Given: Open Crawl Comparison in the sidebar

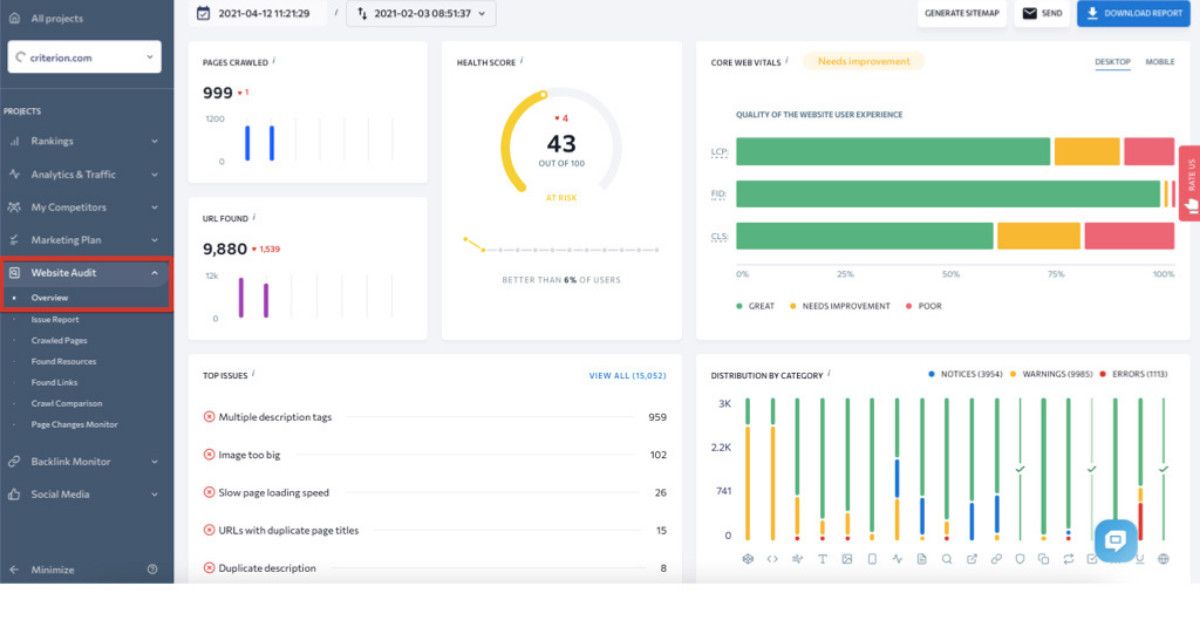Looking at the screenshot, I should point(66,404).
